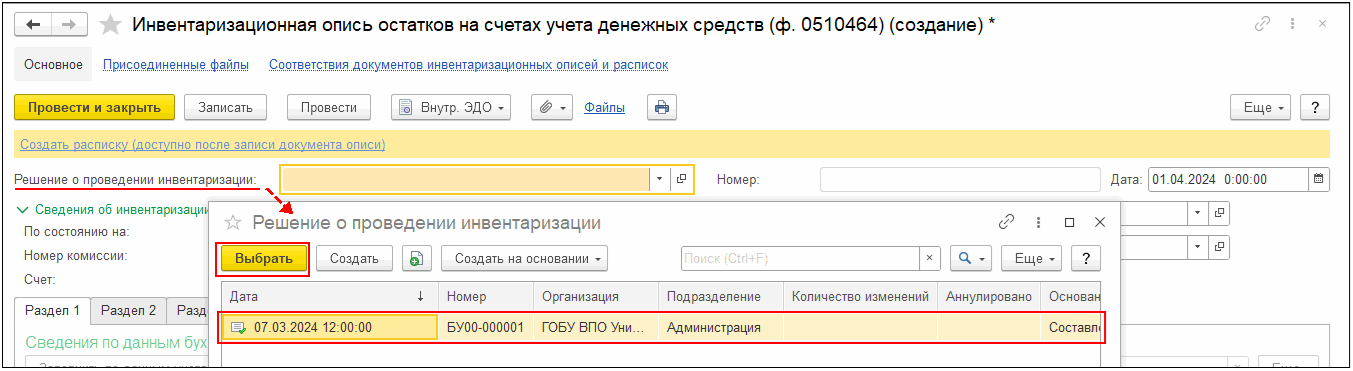Screen dimensions: 1353x371
Task: Close the Решение о проведении инвентаризации dialog
Action: coord(1099,222)
